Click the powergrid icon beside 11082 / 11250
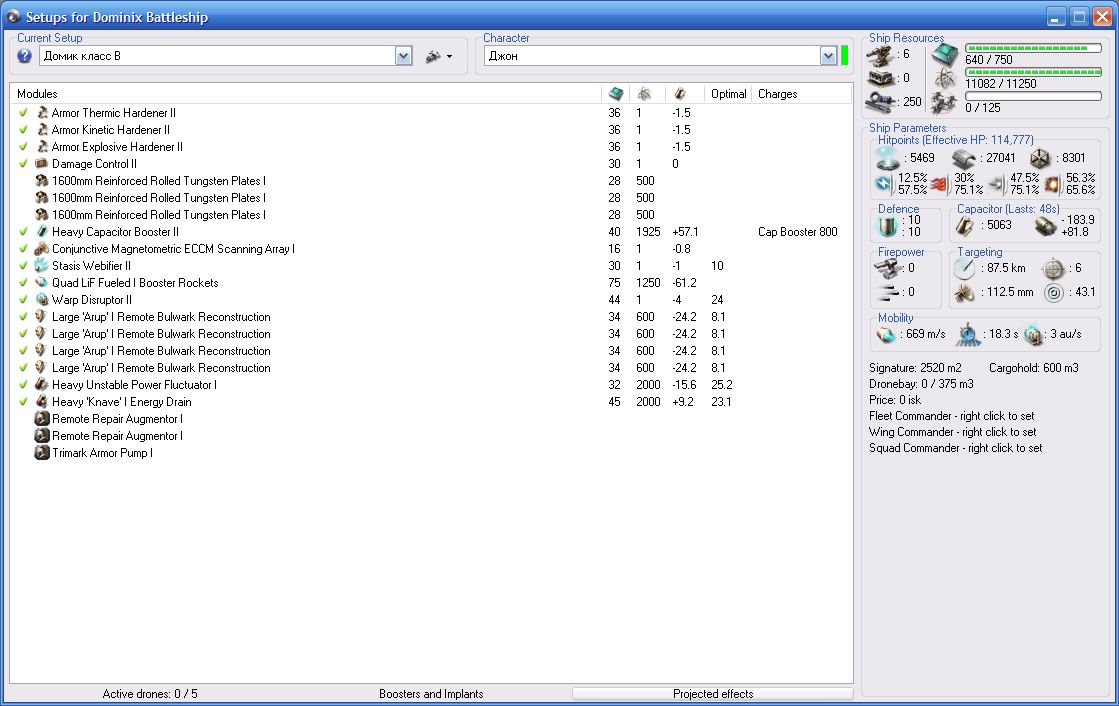Screen dimensions: 1119x706 tap(945, 79)
